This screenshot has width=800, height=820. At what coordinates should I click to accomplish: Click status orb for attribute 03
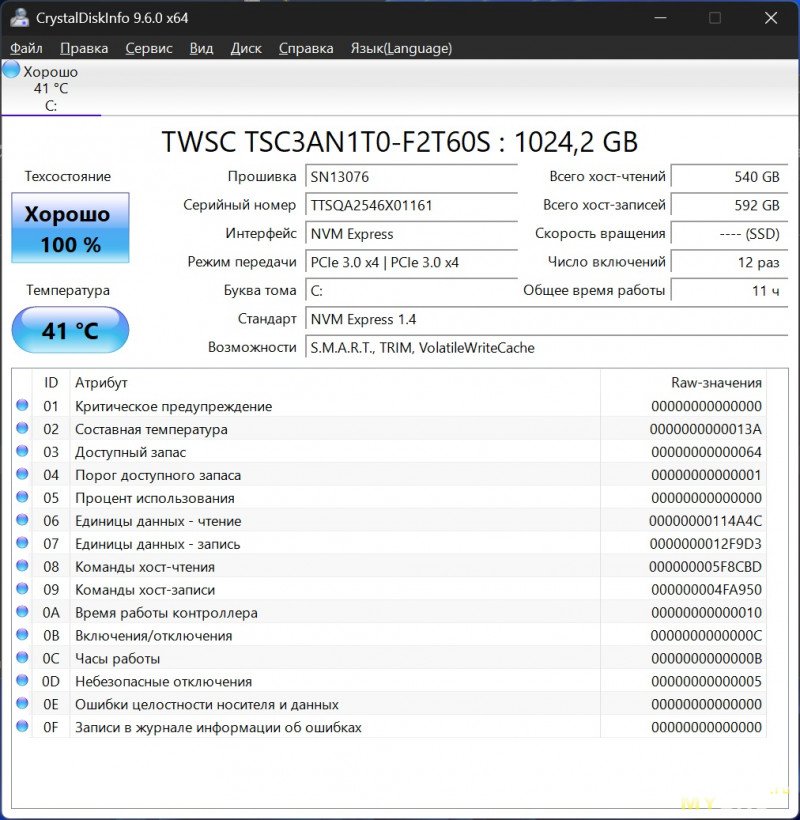pos(22,451)
